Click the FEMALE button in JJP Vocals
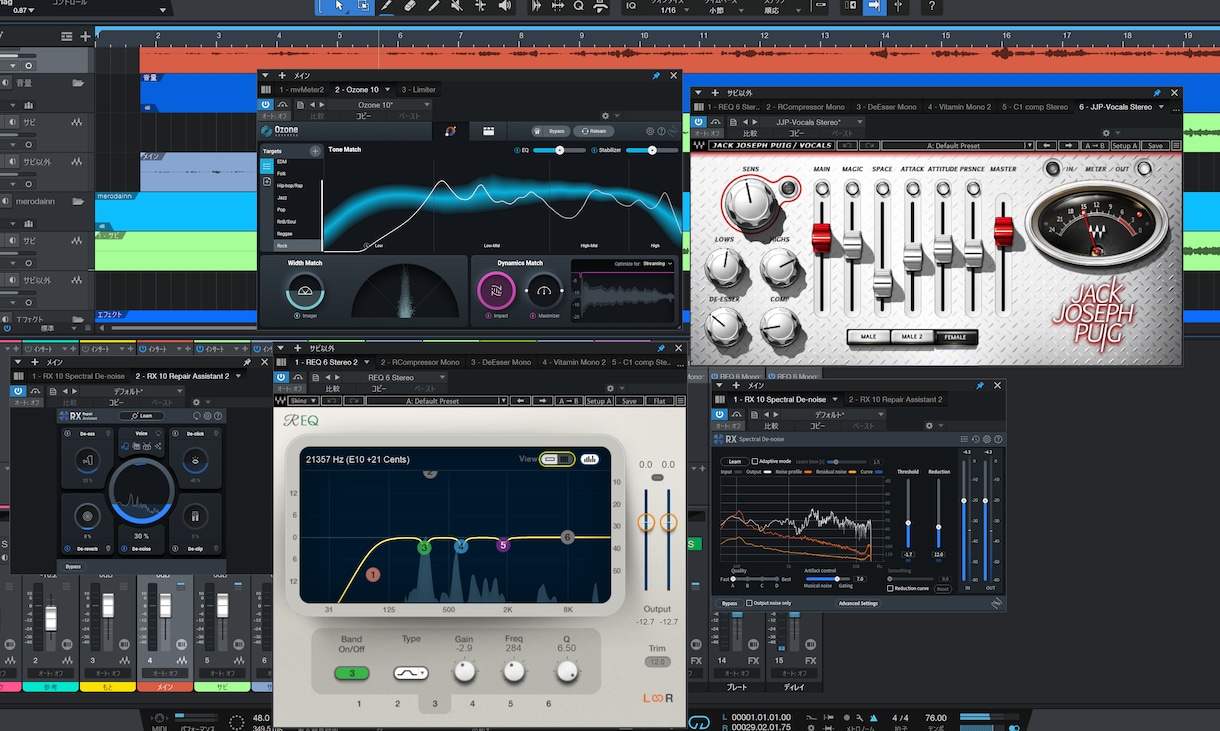Viewport: 1220px width, 731px height. tap(955, 337)
